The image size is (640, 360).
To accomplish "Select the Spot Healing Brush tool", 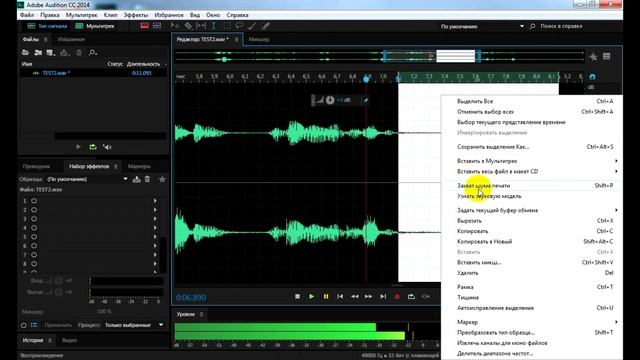I will point(266,26).
